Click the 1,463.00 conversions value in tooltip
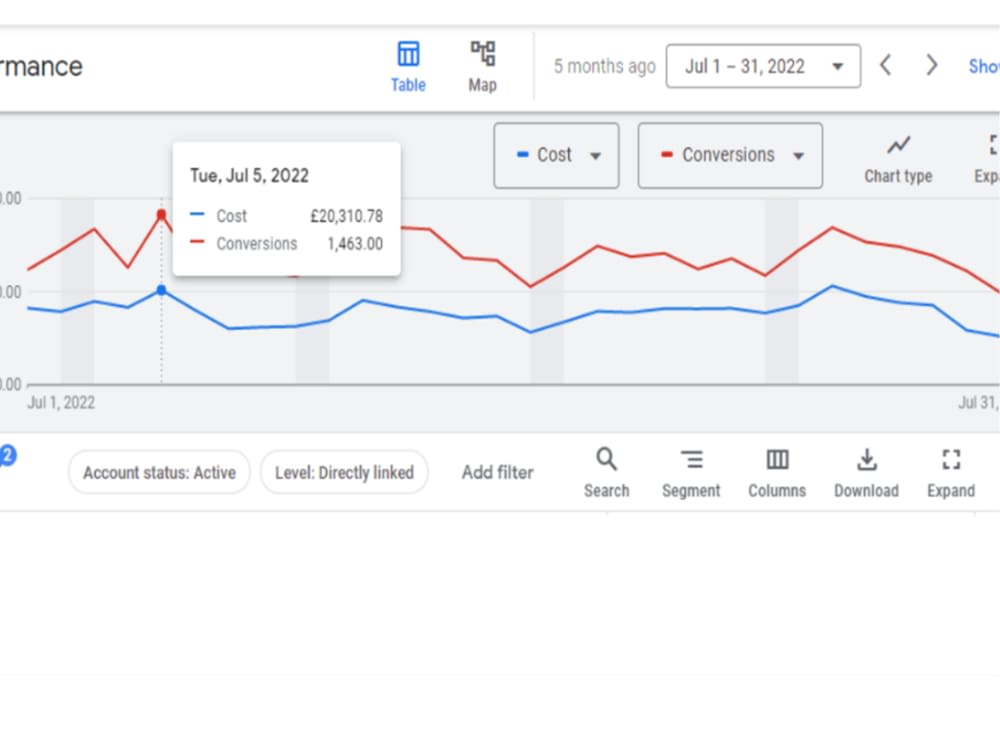The width and height of the screenshot is (1000, 750). (355, 244)
